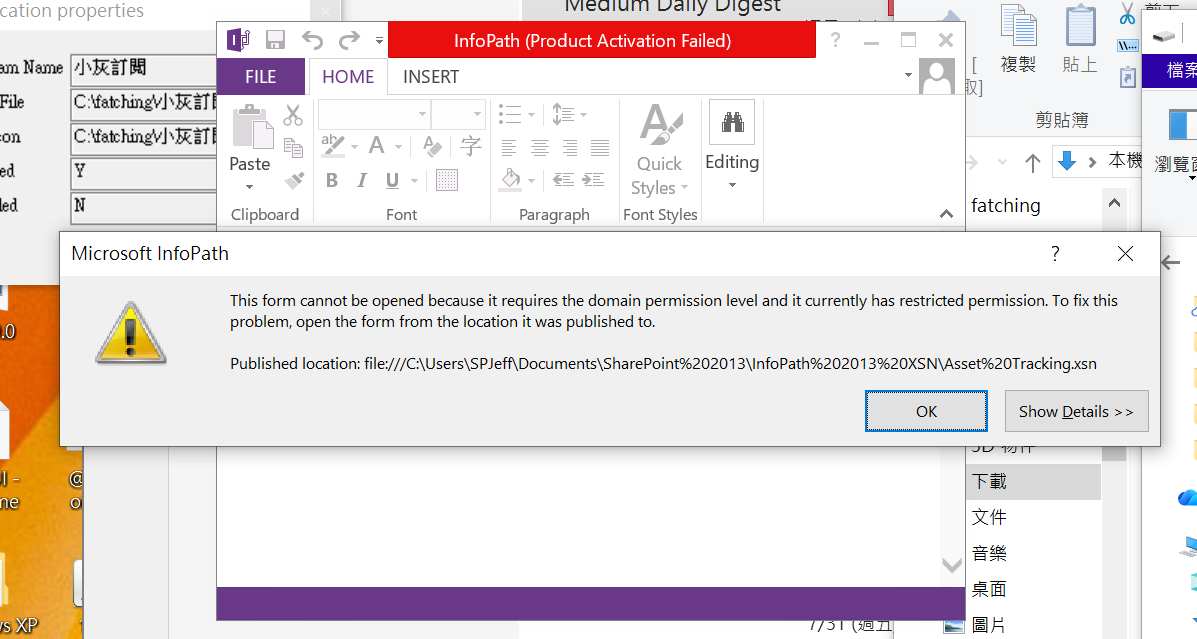Click the Show Details button

(1076, 411)
